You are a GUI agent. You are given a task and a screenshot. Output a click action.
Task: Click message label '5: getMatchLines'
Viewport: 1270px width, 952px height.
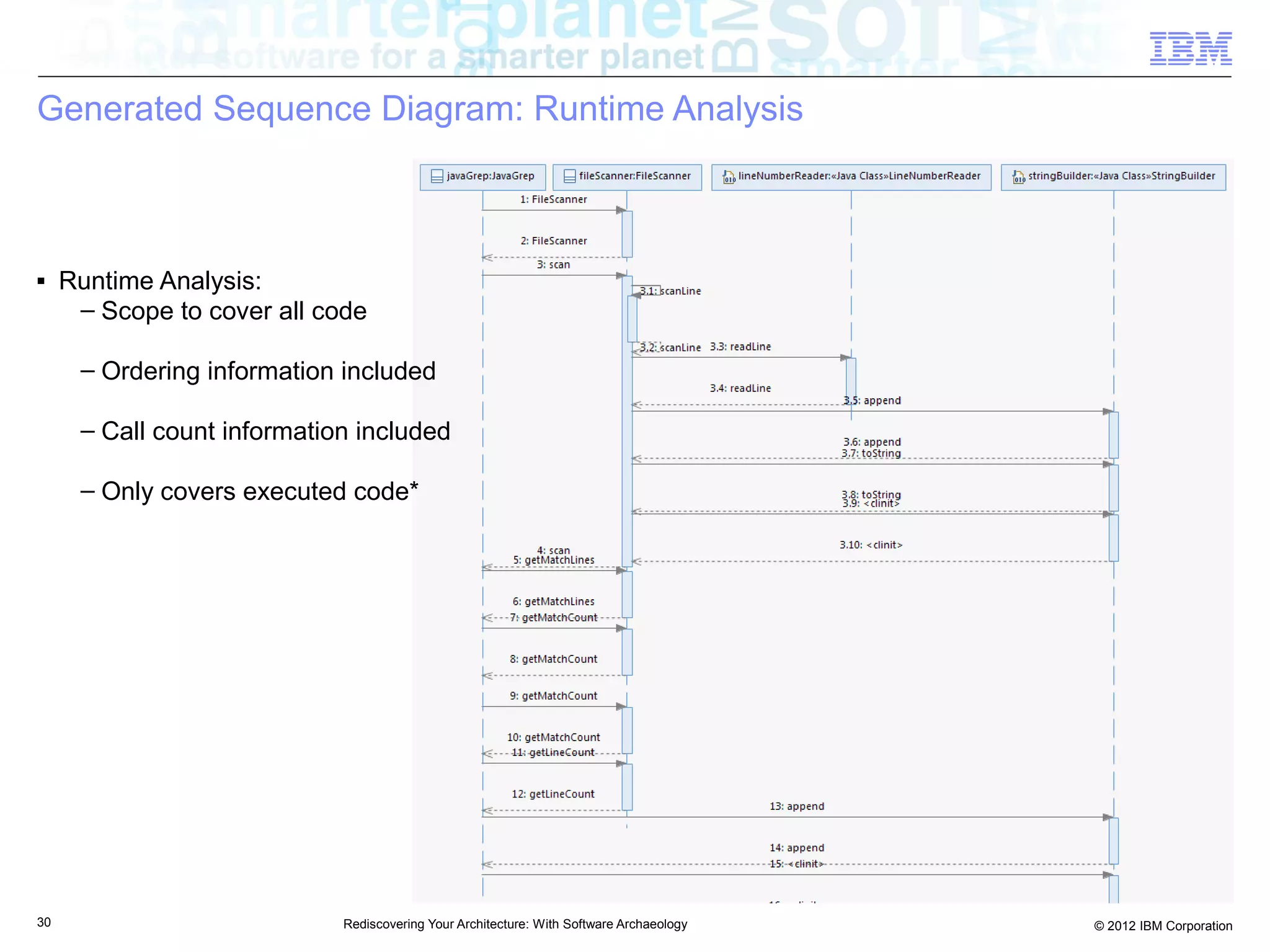(x=553, y=560)
